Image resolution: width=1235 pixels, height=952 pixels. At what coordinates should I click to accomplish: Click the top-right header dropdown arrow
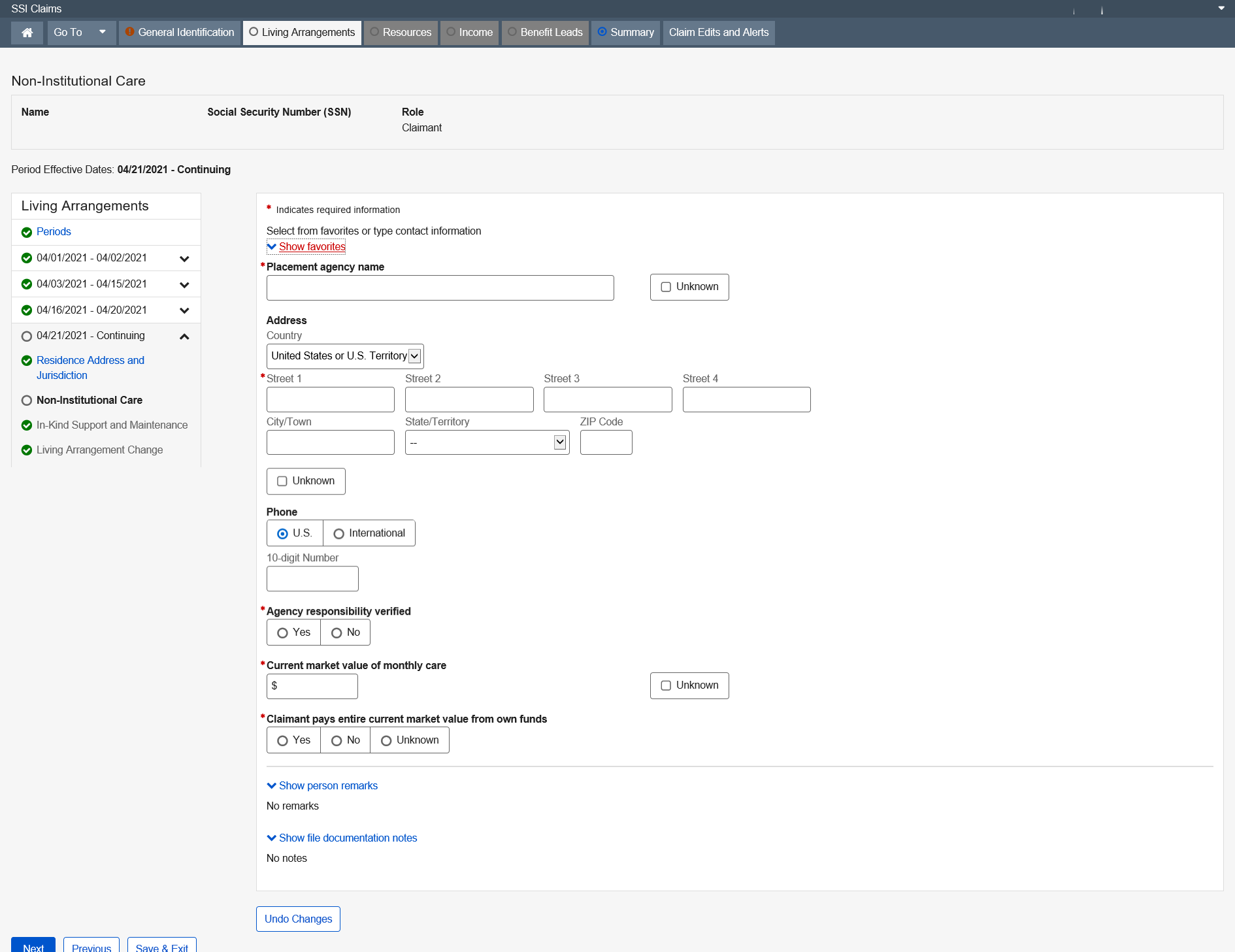[1221, 8]
